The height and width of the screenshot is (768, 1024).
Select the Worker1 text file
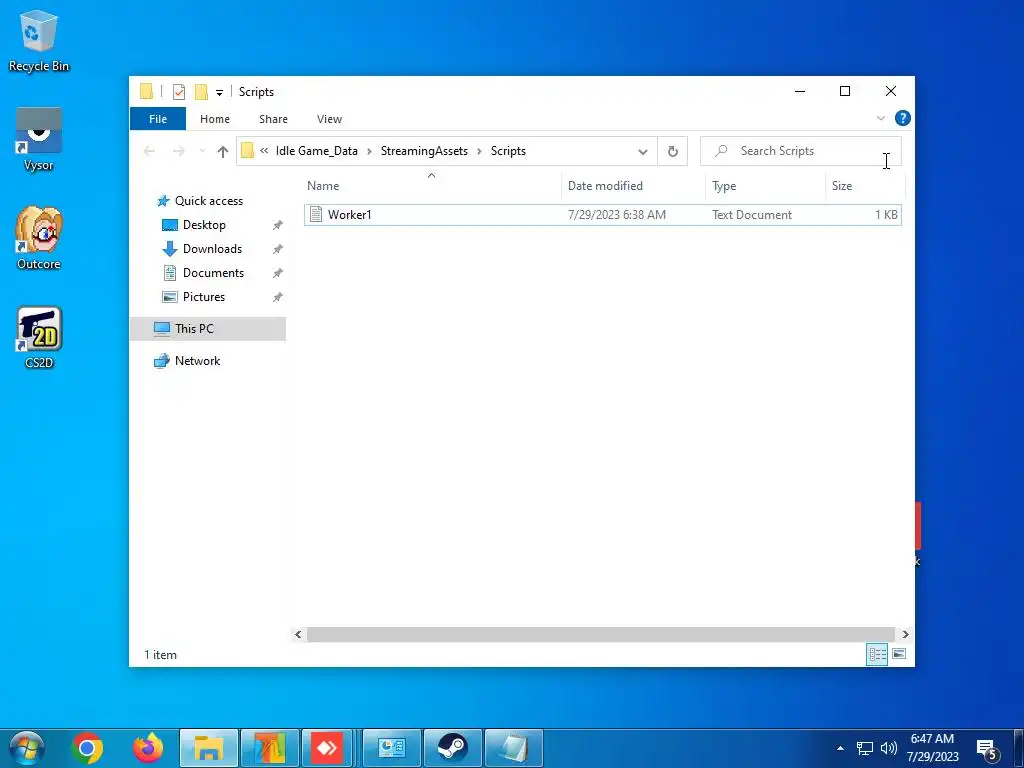(603, 215)
